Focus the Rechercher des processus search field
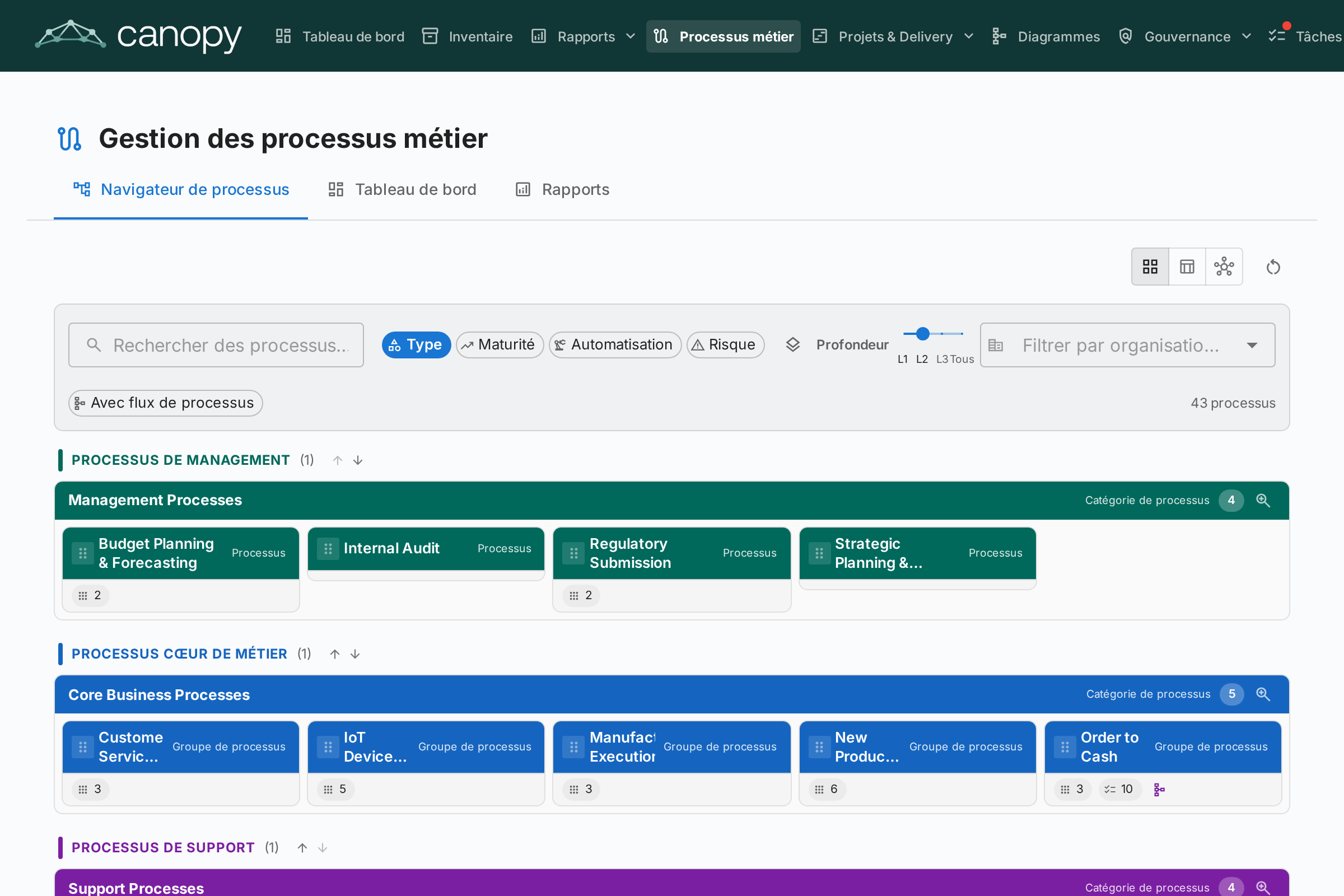The height and width of the screenshot is (896, 1344). click(x=216, y=344)
